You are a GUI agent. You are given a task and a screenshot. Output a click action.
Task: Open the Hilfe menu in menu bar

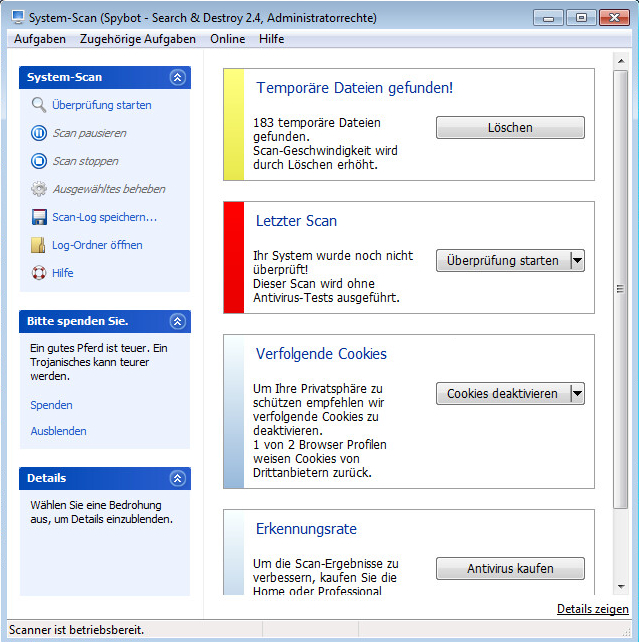point(271,39)
